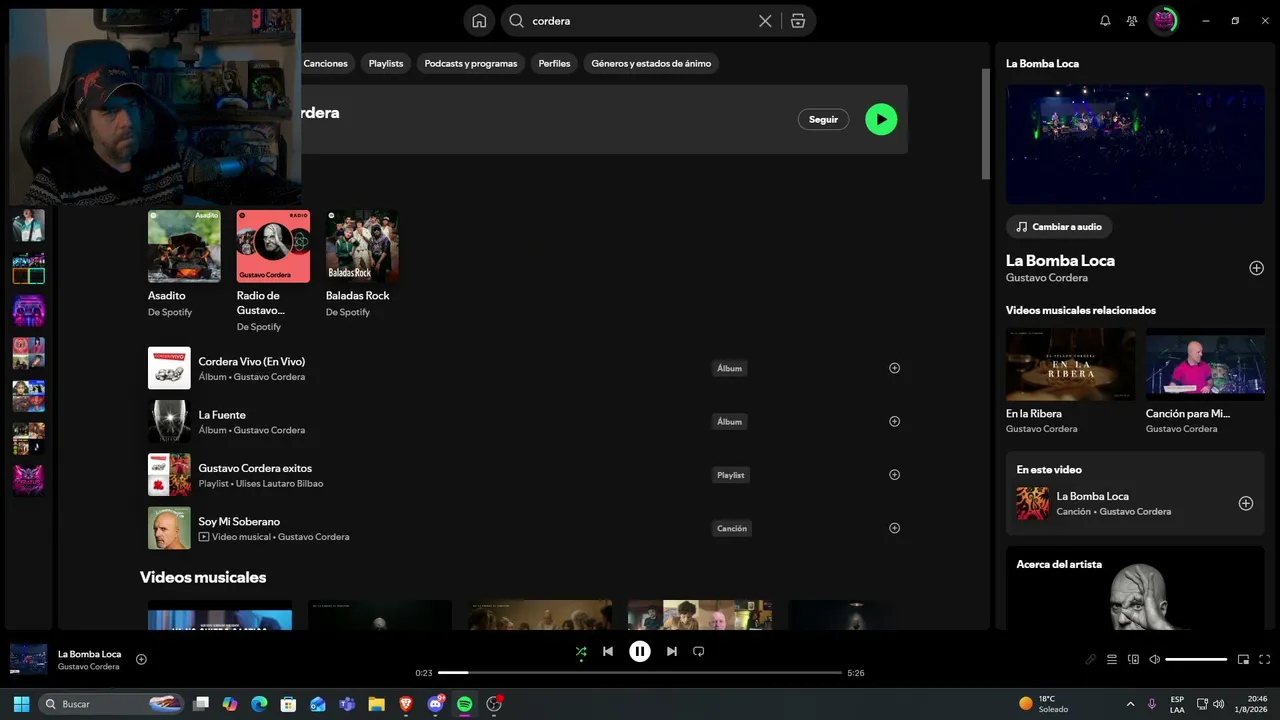Open the lyrics microphone icon
Image resolution: width=1280 pixels, height=720 pixels.
point(1091,659)
